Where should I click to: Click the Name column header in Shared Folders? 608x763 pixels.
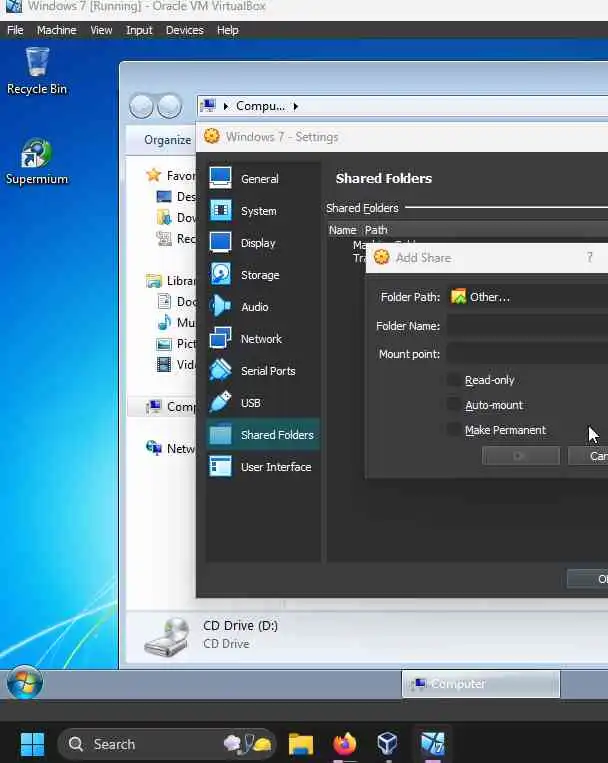click(343, 230)
